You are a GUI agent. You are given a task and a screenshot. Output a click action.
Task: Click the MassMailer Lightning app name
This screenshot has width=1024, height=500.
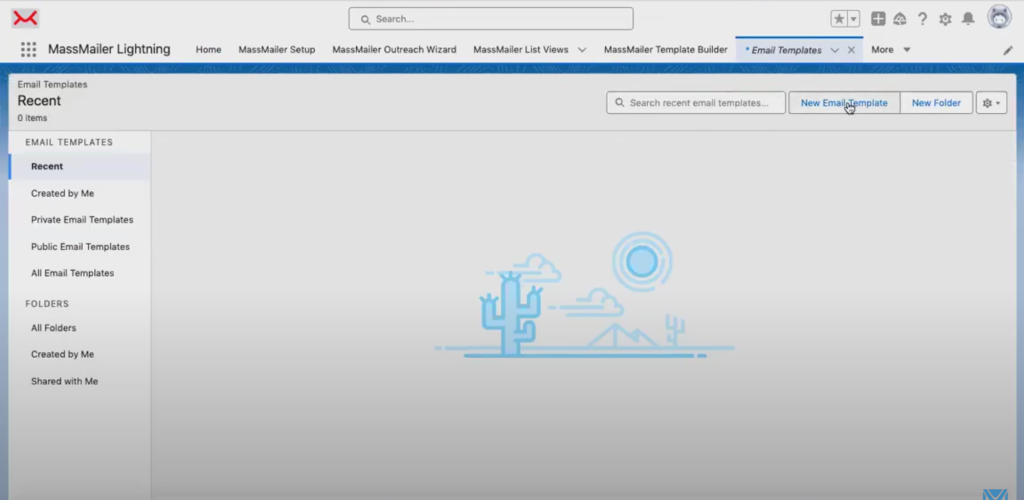tap(109, 49)
